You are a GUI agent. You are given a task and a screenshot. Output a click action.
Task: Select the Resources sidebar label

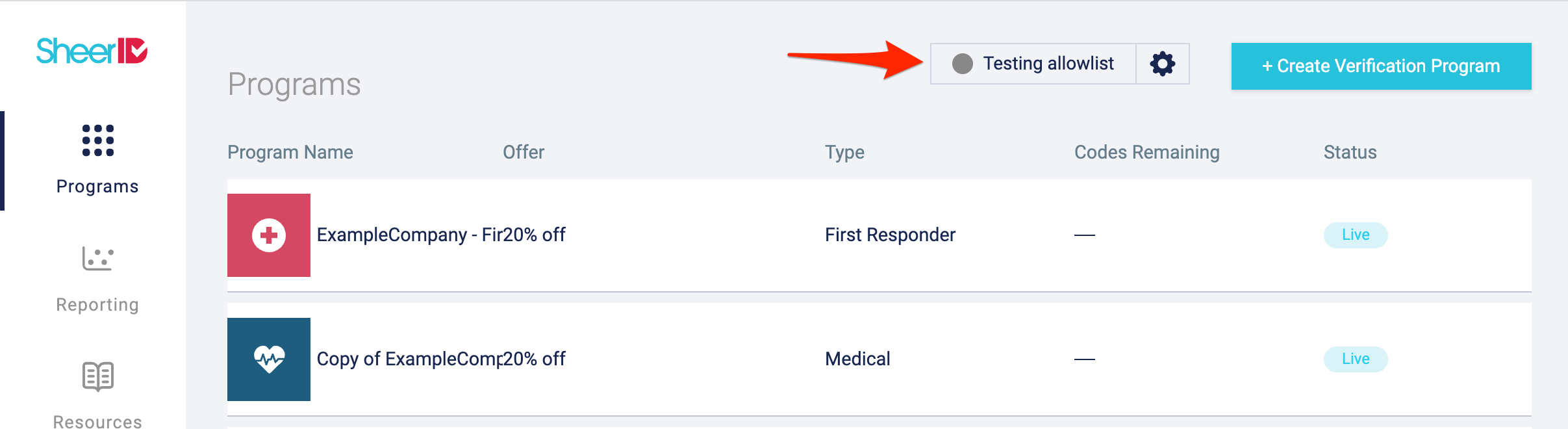pyautogui.click(x=97, y=421)
